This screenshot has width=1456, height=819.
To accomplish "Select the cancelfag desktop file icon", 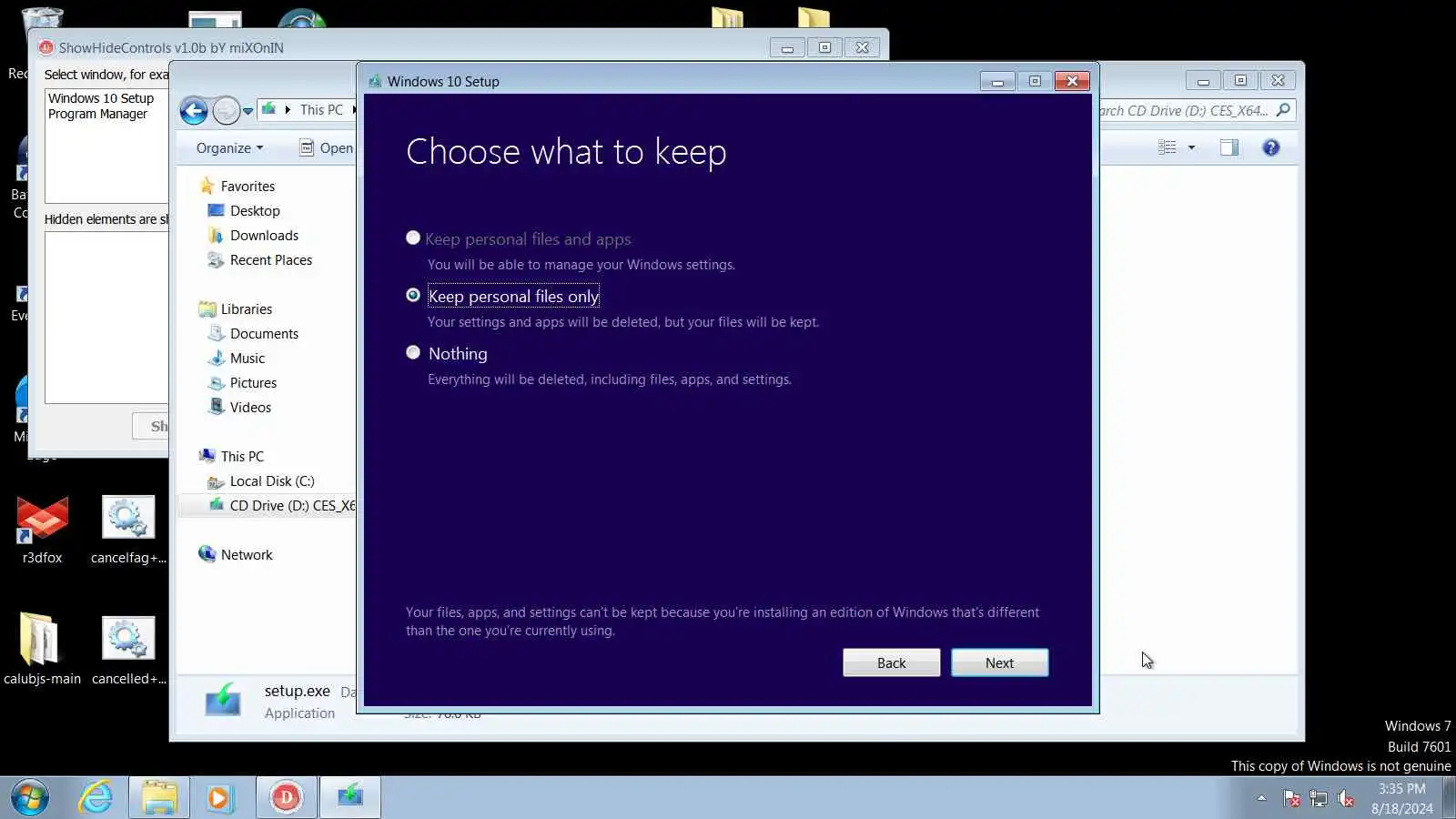I will pyautogui.click(x=128, y=531).
